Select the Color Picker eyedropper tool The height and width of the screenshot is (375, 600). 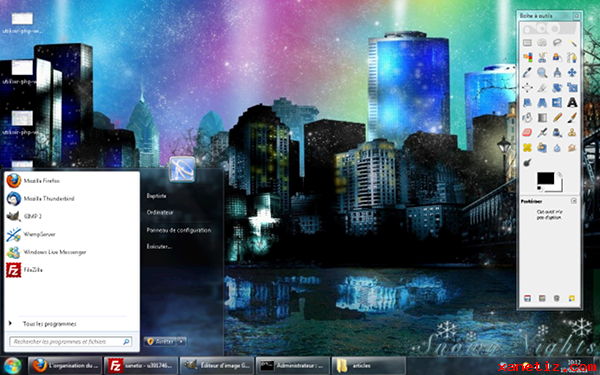(x=527, y=72)
